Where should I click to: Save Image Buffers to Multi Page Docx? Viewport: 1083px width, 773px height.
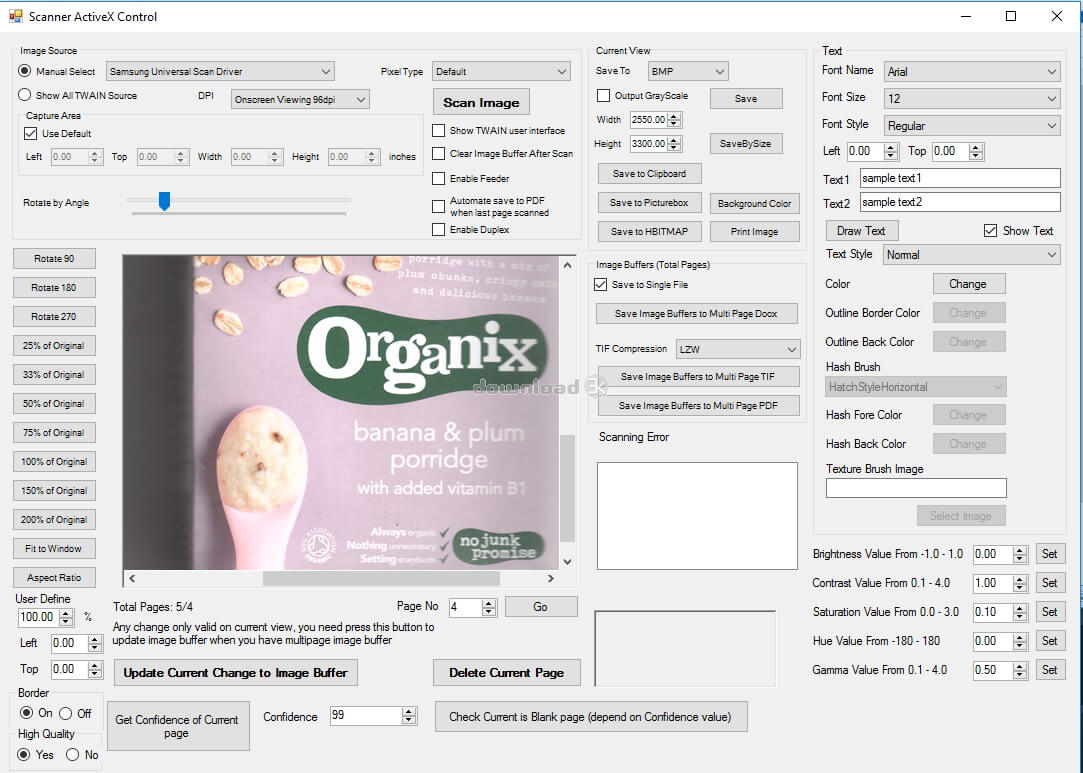pos(696,314)
